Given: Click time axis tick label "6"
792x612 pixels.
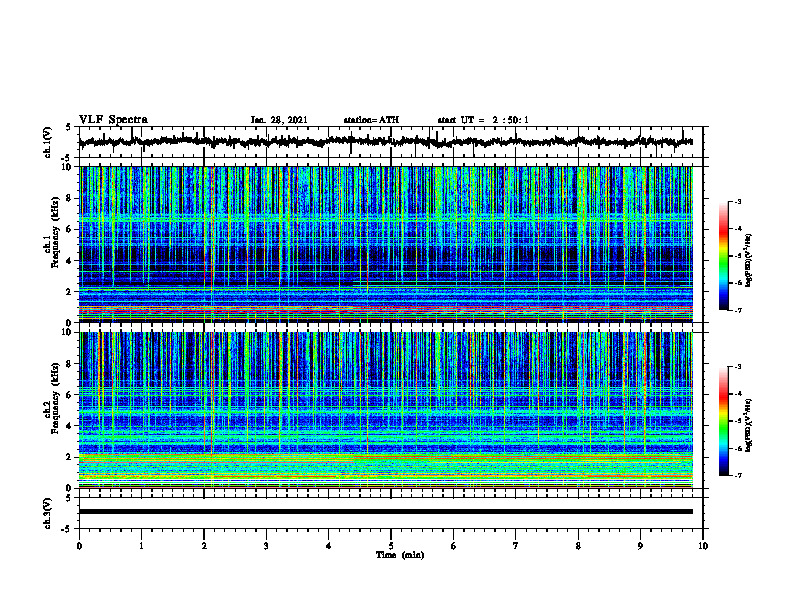Looking at the screenshot, I should (454, 546).
